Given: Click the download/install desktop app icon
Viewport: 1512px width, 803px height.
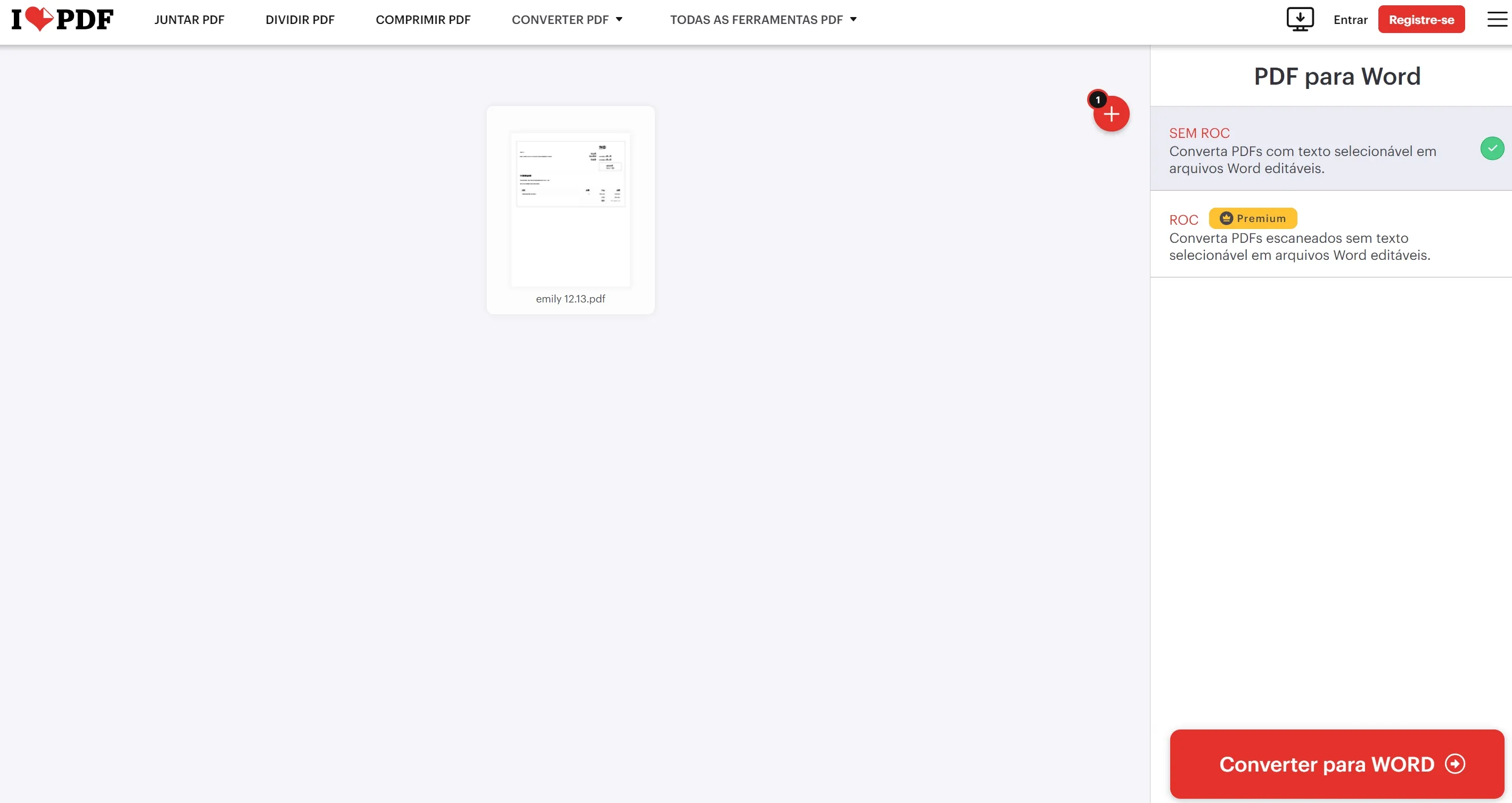Looking at the screenshot, I should [x=1299, y=19].
